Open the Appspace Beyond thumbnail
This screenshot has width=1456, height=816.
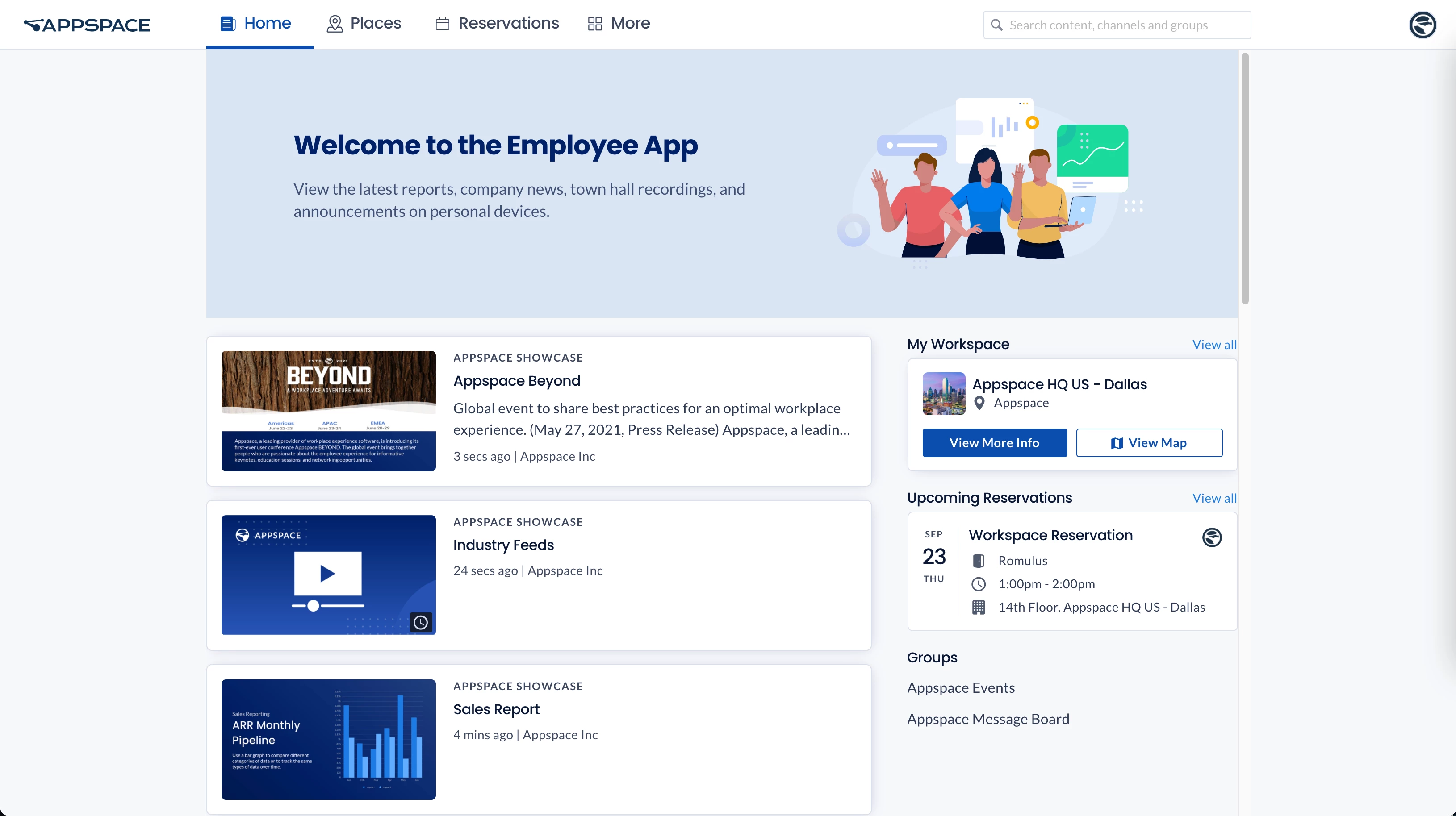328,411
